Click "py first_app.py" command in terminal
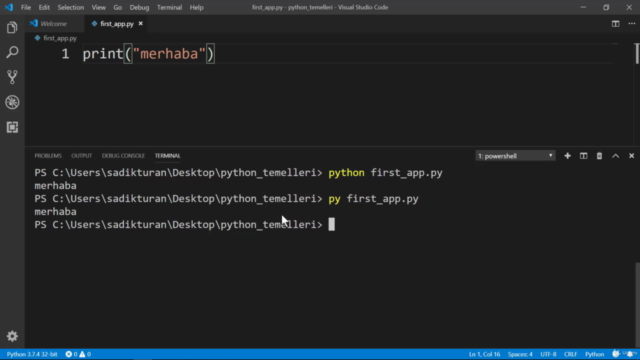Viewport: 640px width, 360px height. [373, 199]
